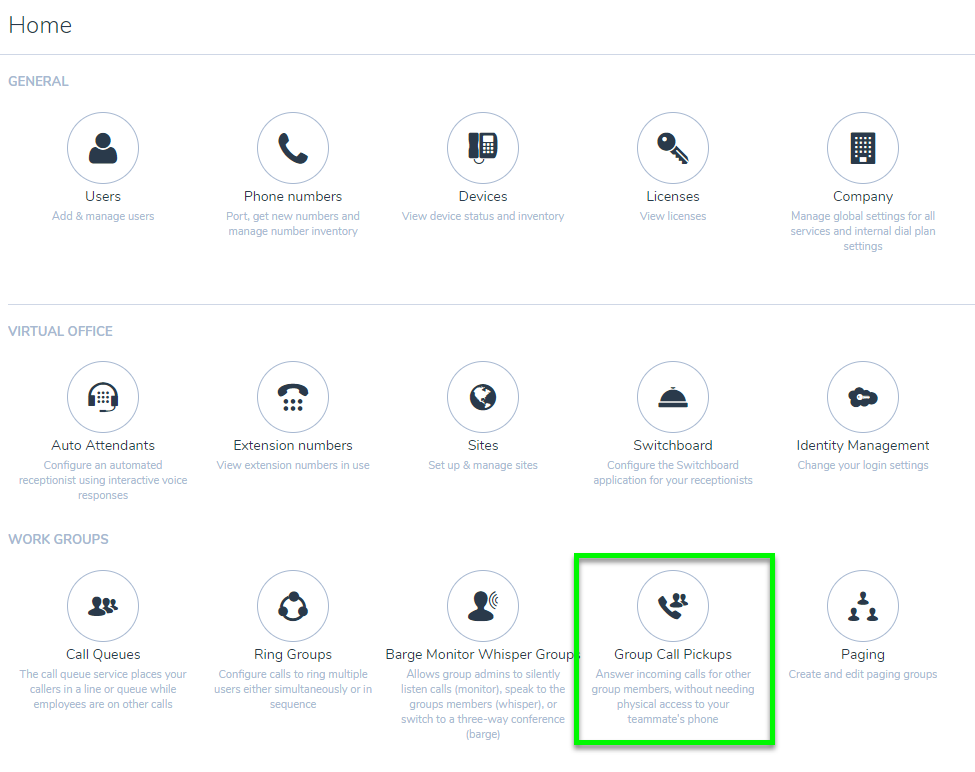This screenshot has height=772, width=975.
Task: Click the Home page heading
Action: (x=40, y=25)
